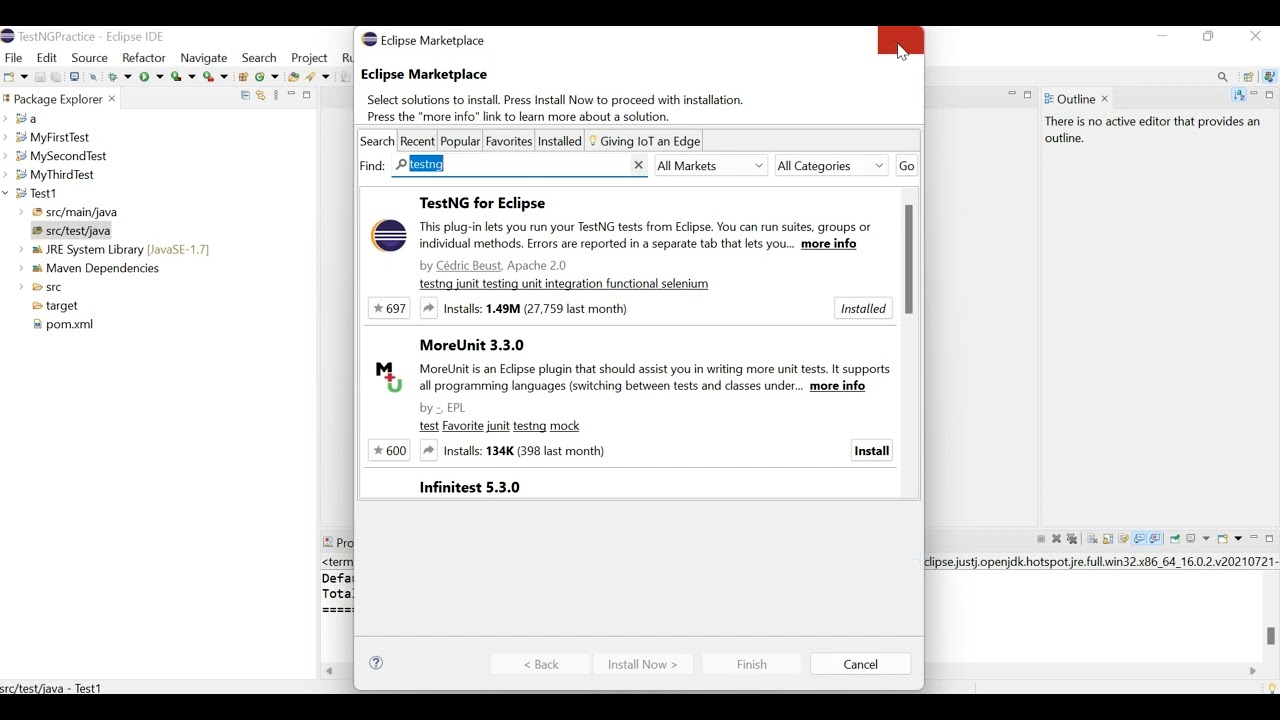Toggle Word Wrap in the Console toolbar
This screenshot has height=720, width=1280.
tap(1123, 539)
